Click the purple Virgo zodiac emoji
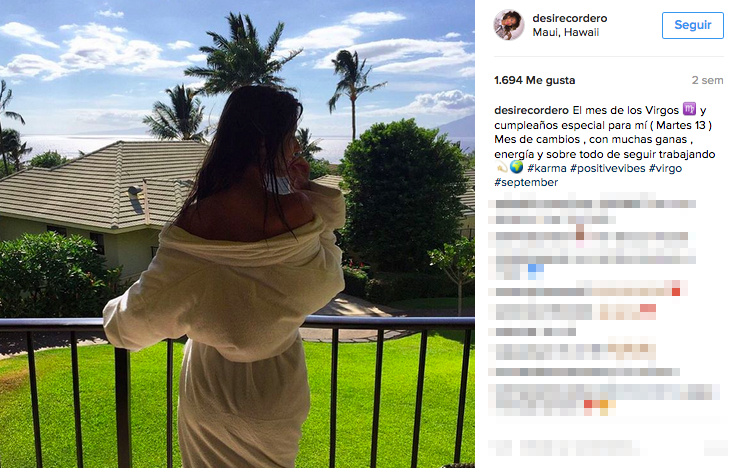Screen dimensions: 742x468 click(x=689, y=109)
